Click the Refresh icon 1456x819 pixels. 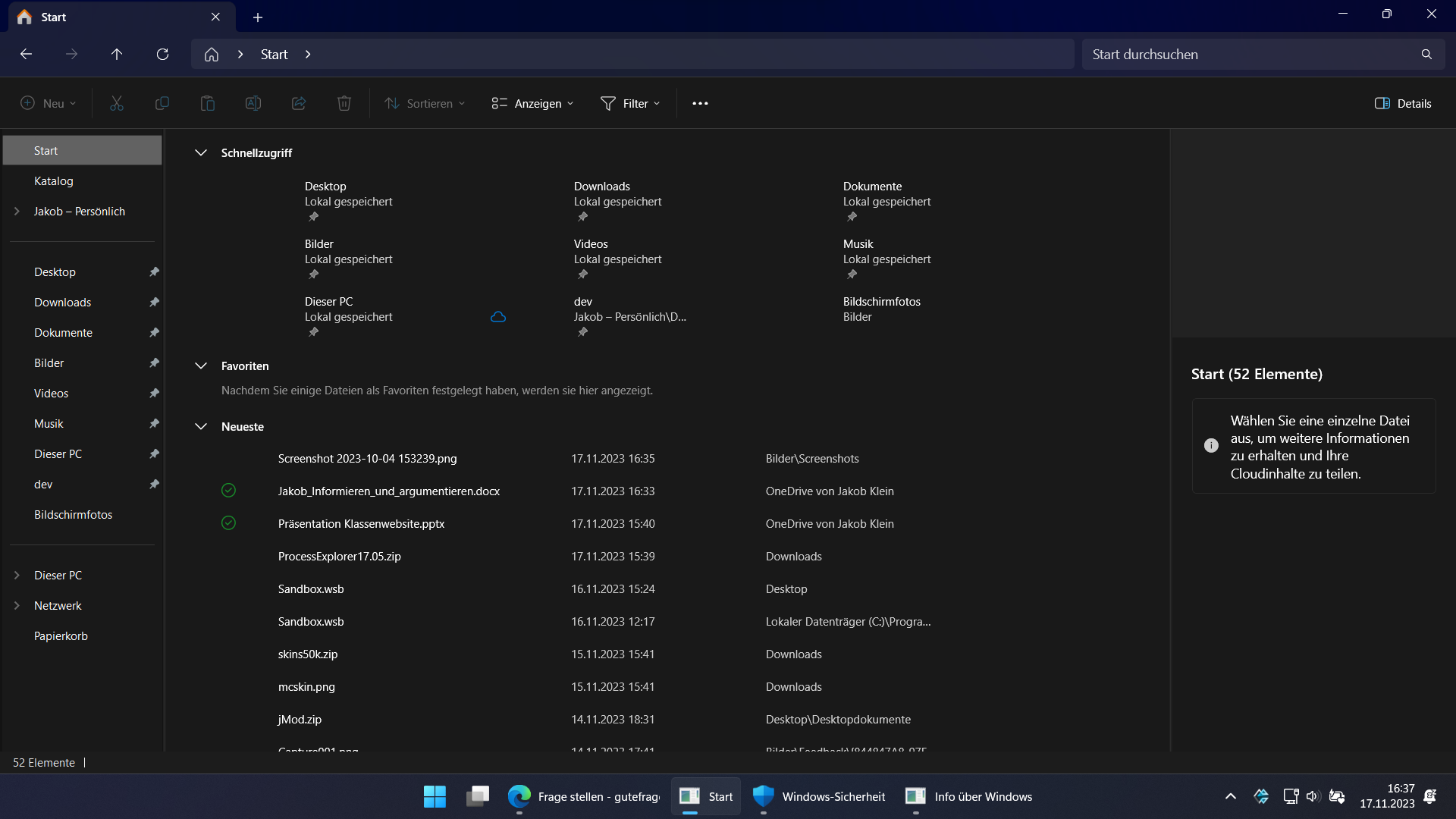click(162, 55)
